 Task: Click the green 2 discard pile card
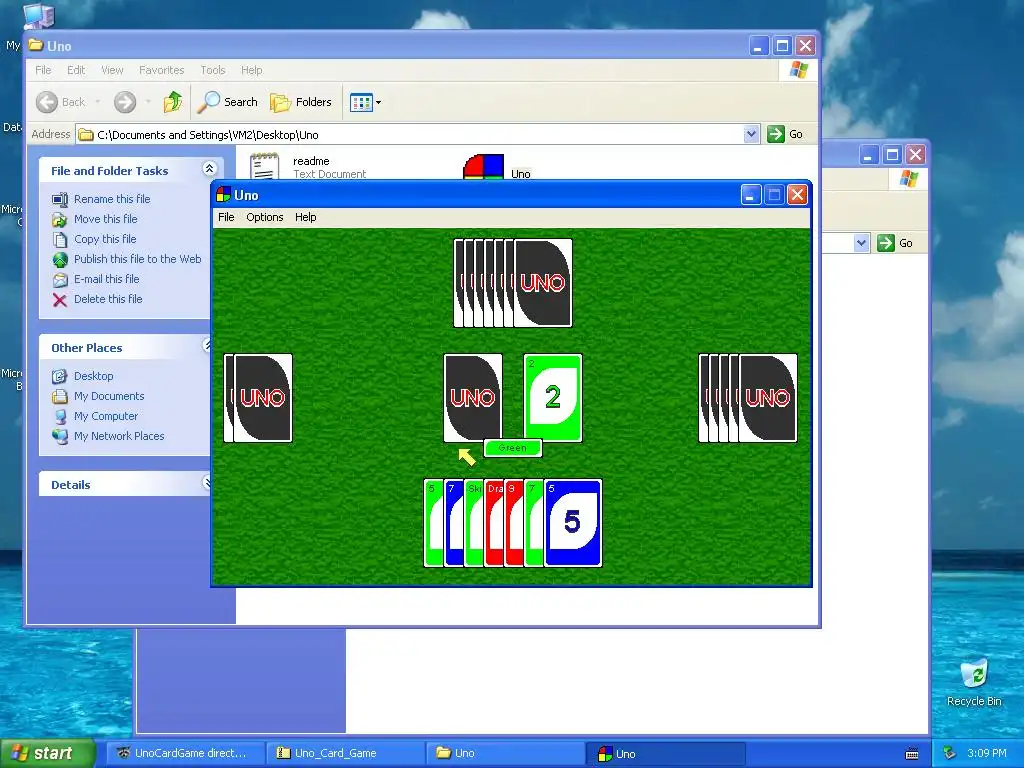coord(552,398)
